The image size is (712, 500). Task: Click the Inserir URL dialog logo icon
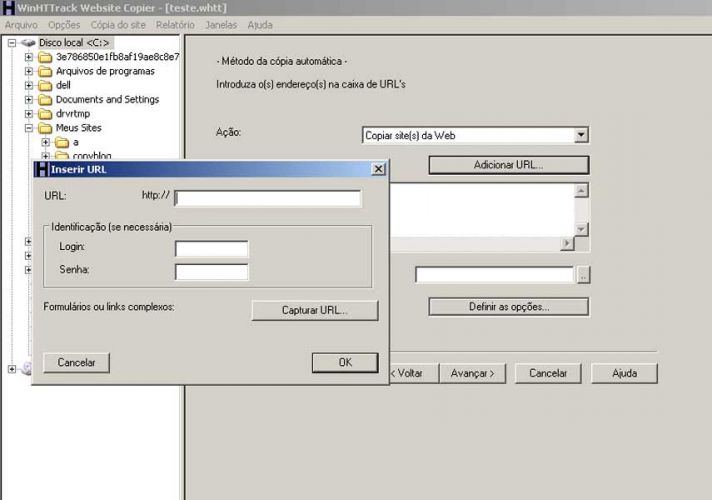[x=42, y=169]
